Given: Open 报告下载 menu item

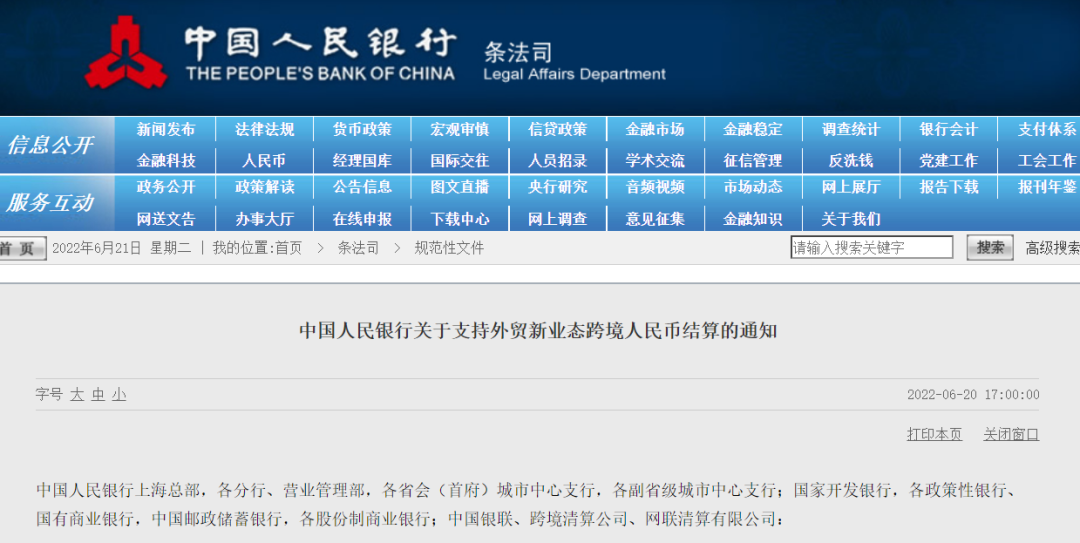Looking at the screenshot, I should click(x=949, y=187).
